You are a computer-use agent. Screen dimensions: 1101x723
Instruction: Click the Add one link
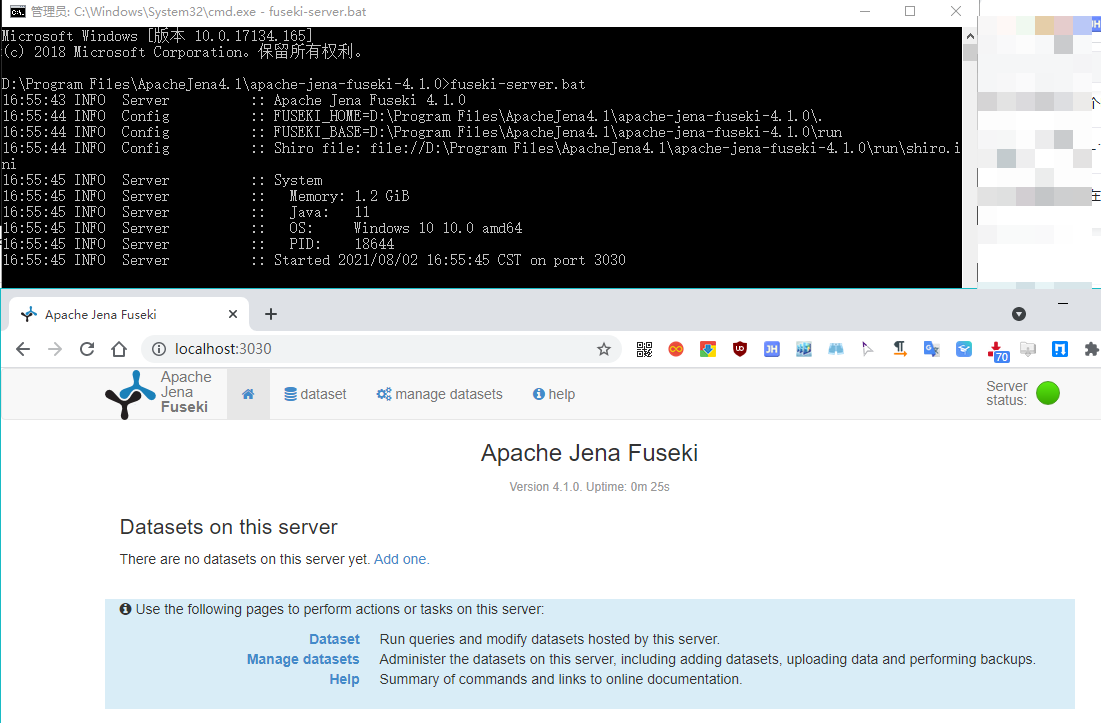pyautogui.click(x=400, y=559)
